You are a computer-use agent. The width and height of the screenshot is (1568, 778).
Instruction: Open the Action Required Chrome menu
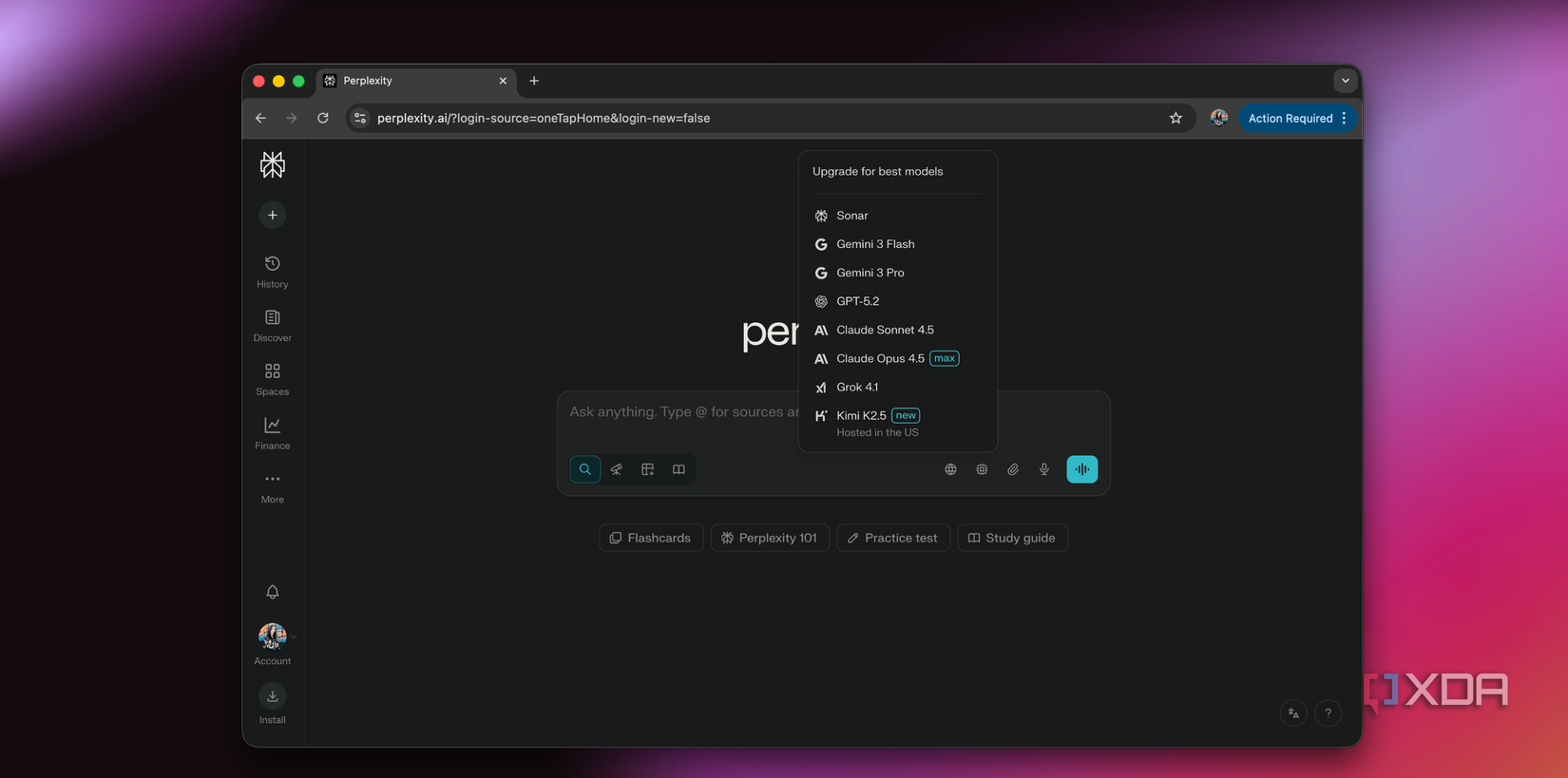(x=1297, y=118)
